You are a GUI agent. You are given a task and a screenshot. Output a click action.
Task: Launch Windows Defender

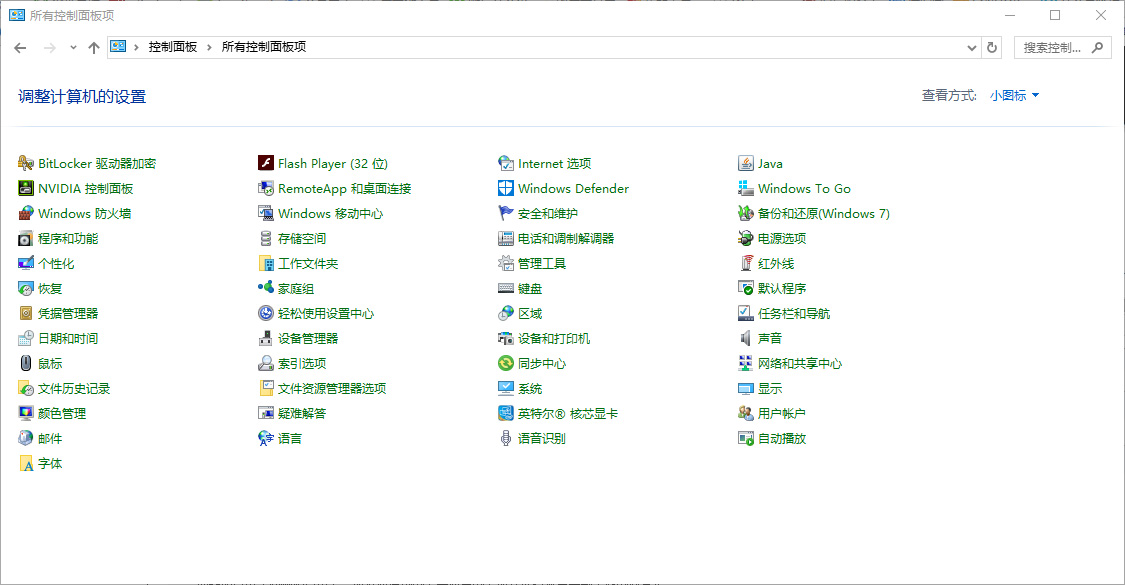coord(572,188)
